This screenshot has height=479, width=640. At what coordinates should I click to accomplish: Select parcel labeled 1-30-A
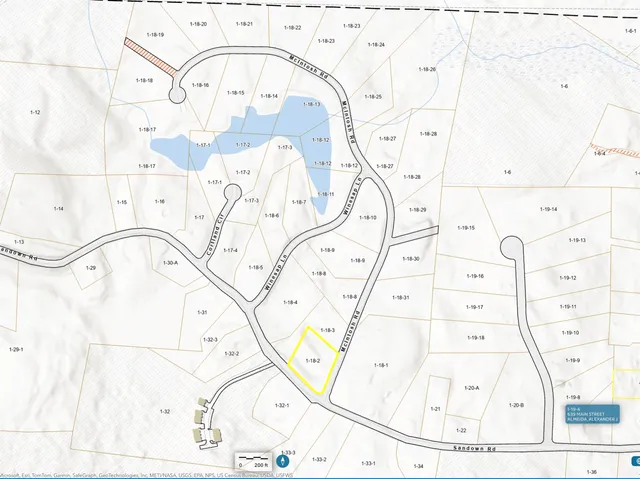pos(169,262)
